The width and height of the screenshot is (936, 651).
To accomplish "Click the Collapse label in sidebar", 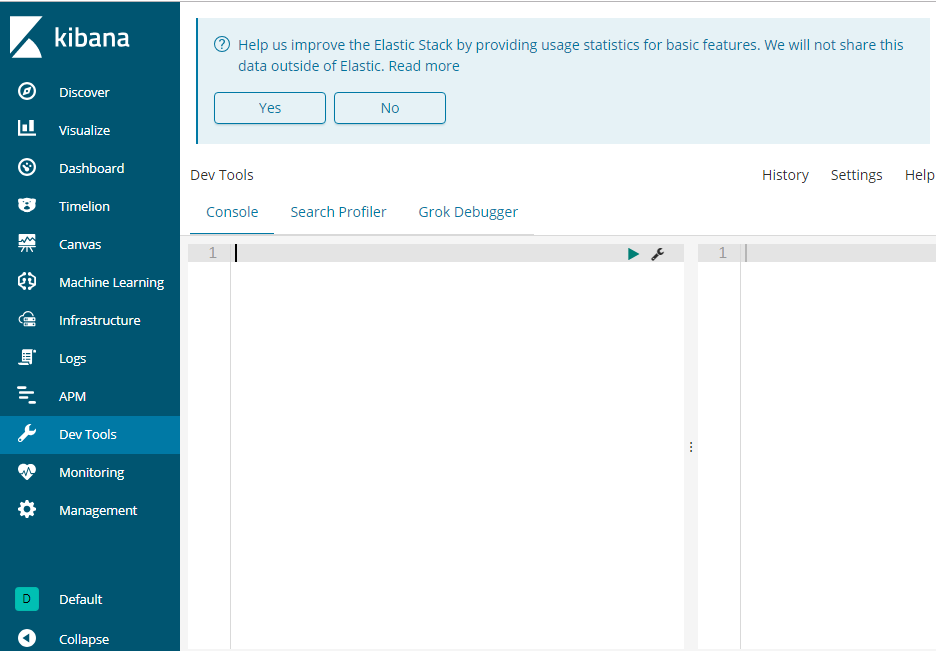I will point(84,639).
